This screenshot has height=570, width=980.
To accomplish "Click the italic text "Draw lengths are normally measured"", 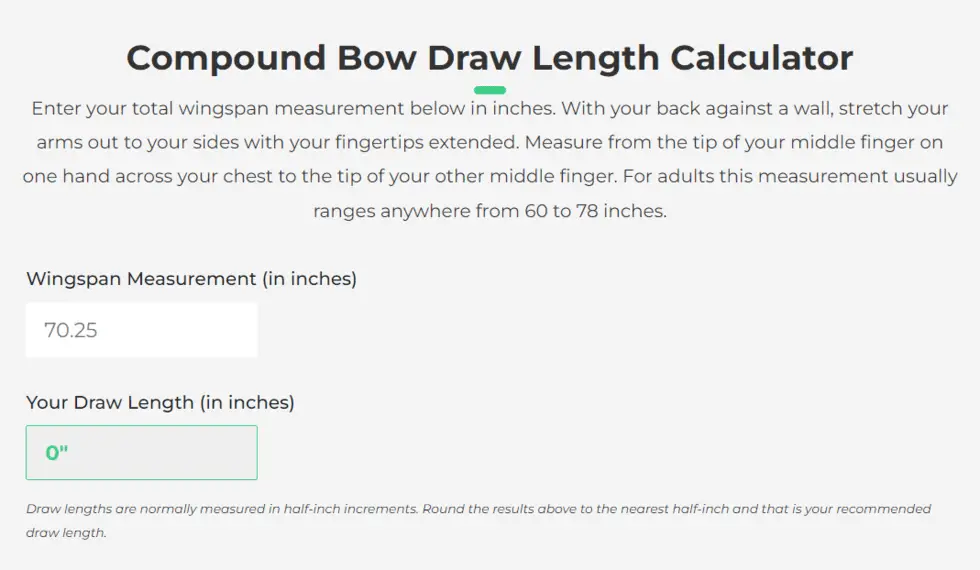I will pyautogui.click(x=146, y=509).
